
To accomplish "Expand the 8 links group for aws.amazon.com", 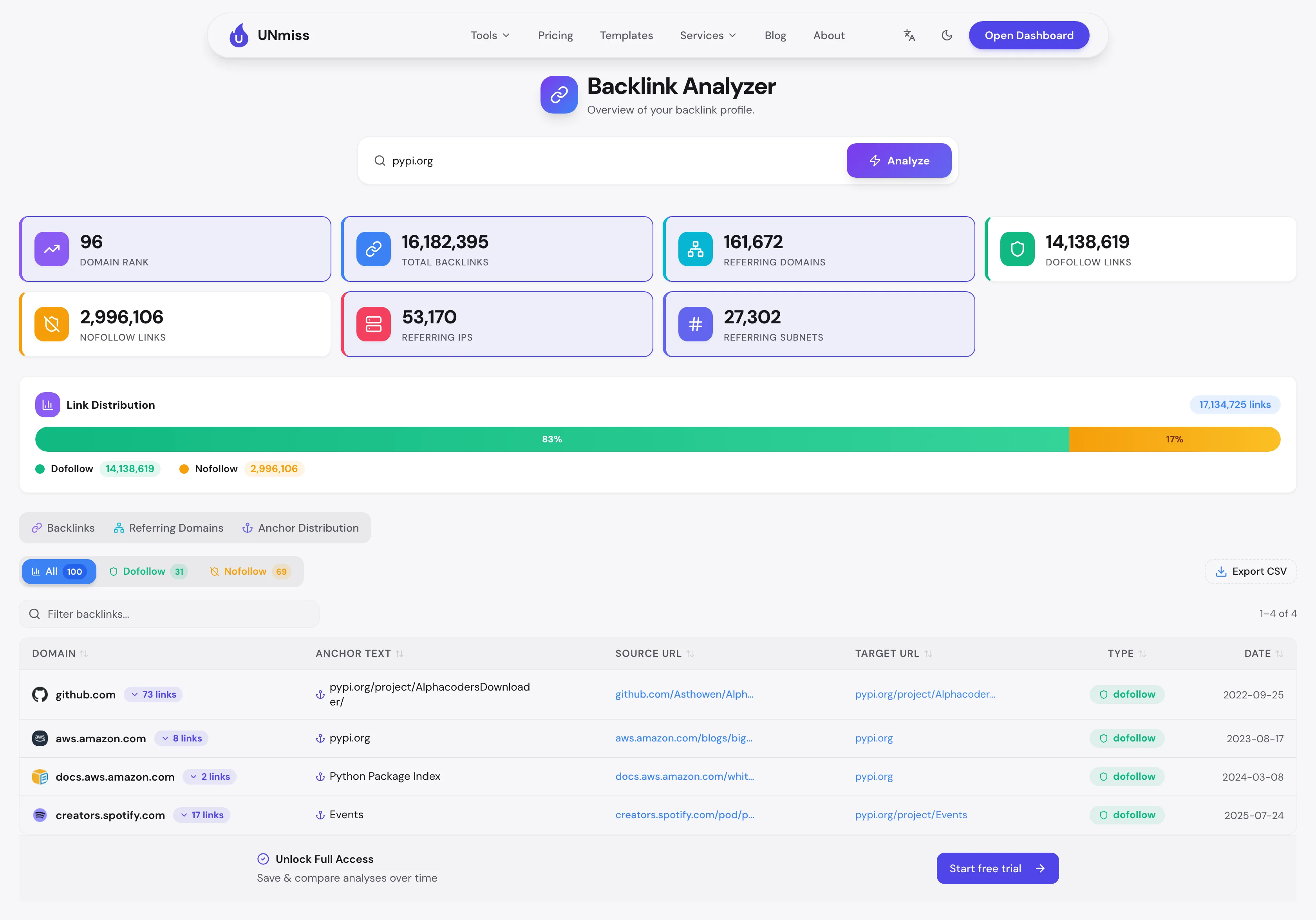I will pyautogui.click(x=182, y=738).
